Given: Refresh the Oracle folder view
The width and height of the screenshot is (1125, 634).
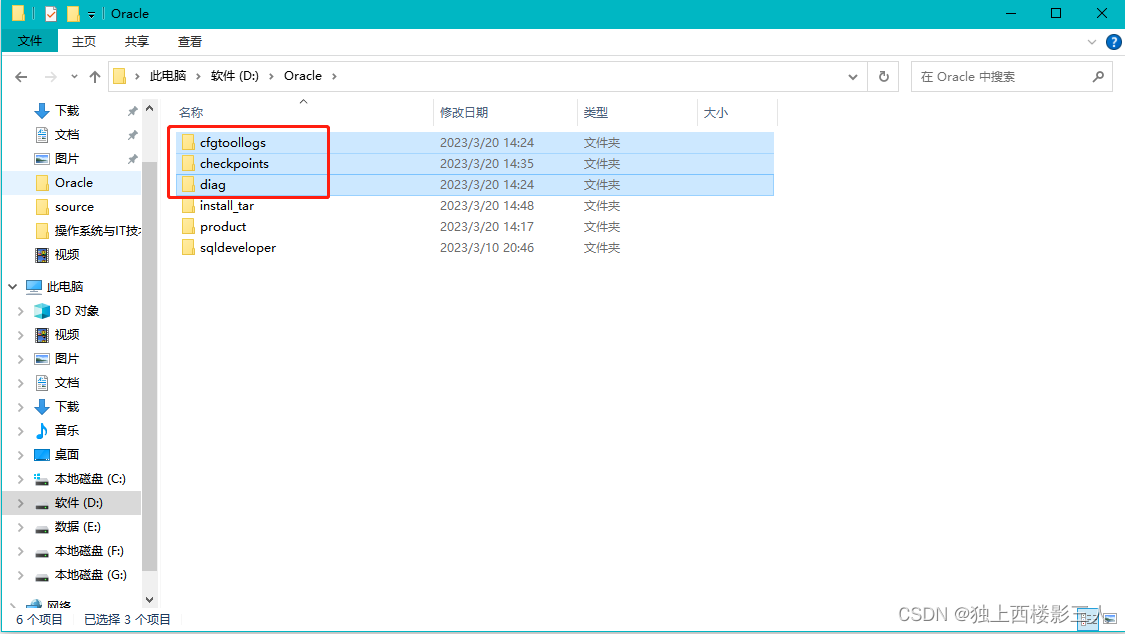Looking at the screenshot, I should click(884, 76).
